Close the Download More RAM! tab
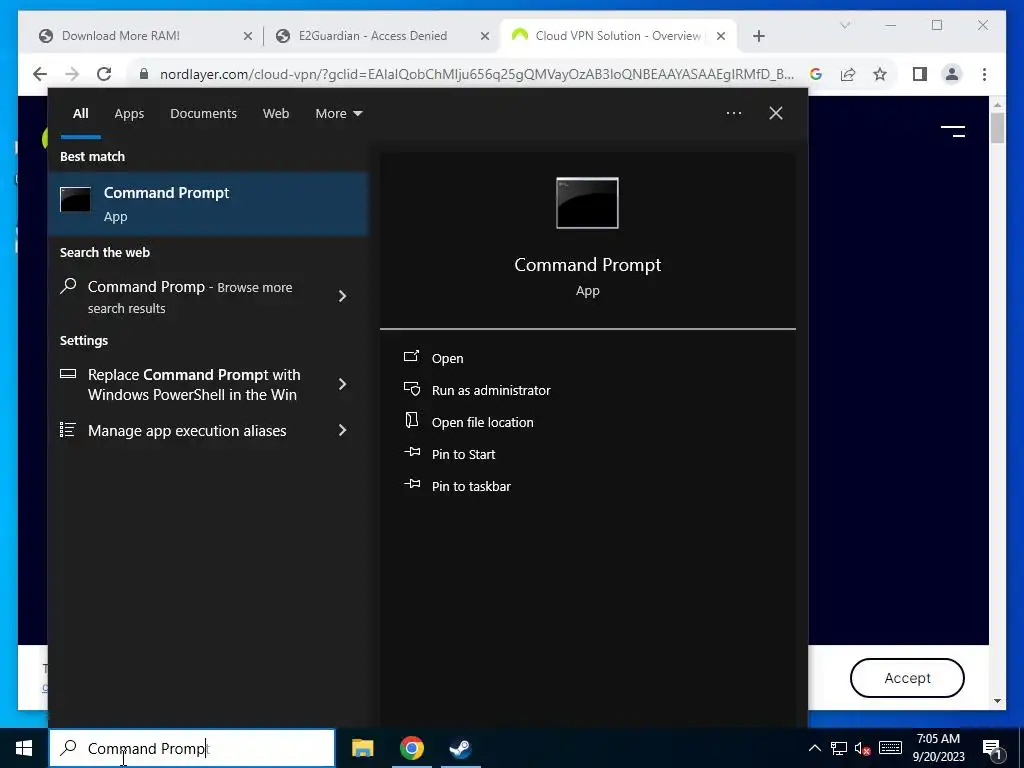The image size is (1024, 768). [x=248, y=36]
